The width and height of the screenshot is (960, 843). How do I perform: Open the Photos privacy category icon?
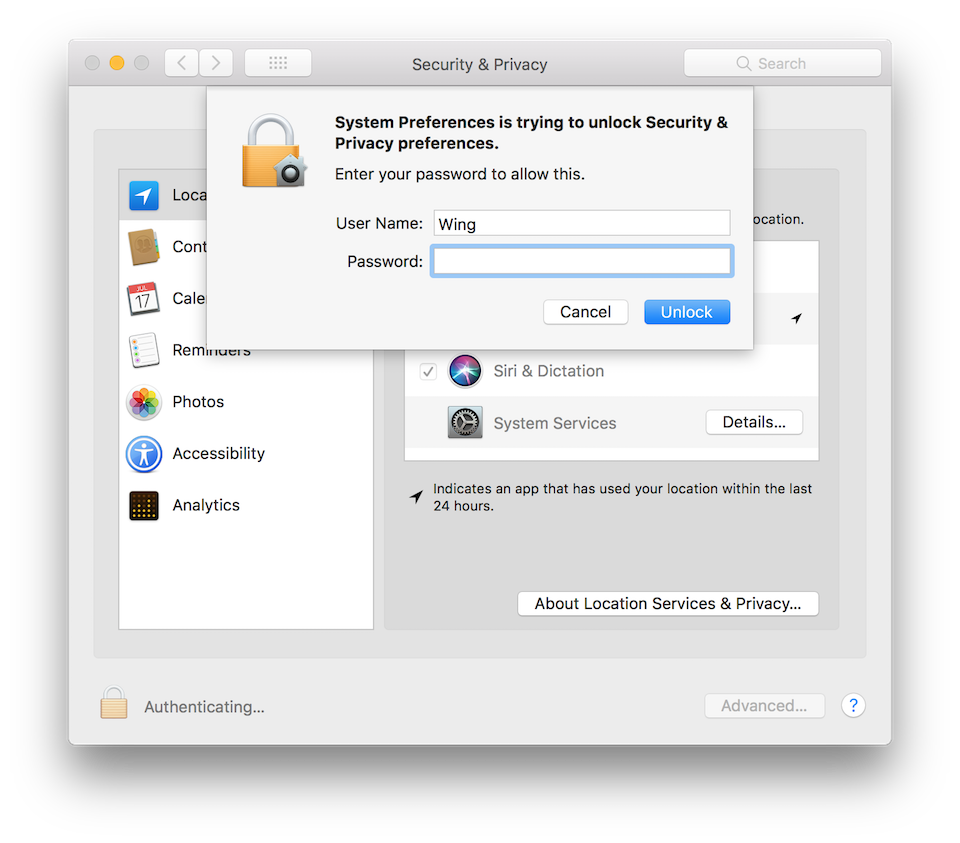click(x=144, y=402)
